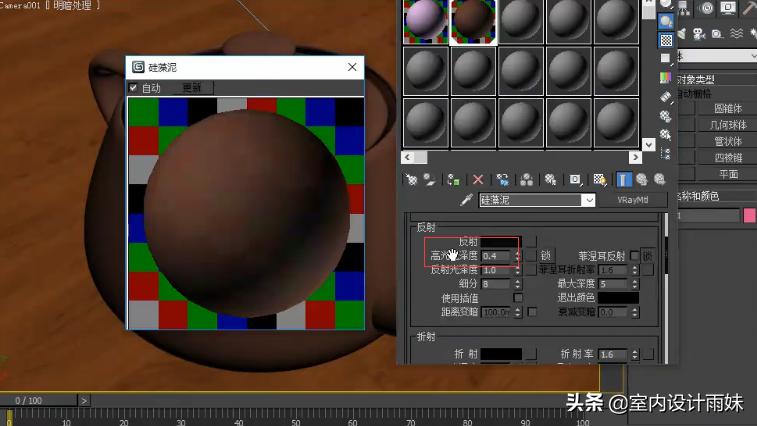Select the Cameras create category icon

pyautogui.click(x=699, y=33)
